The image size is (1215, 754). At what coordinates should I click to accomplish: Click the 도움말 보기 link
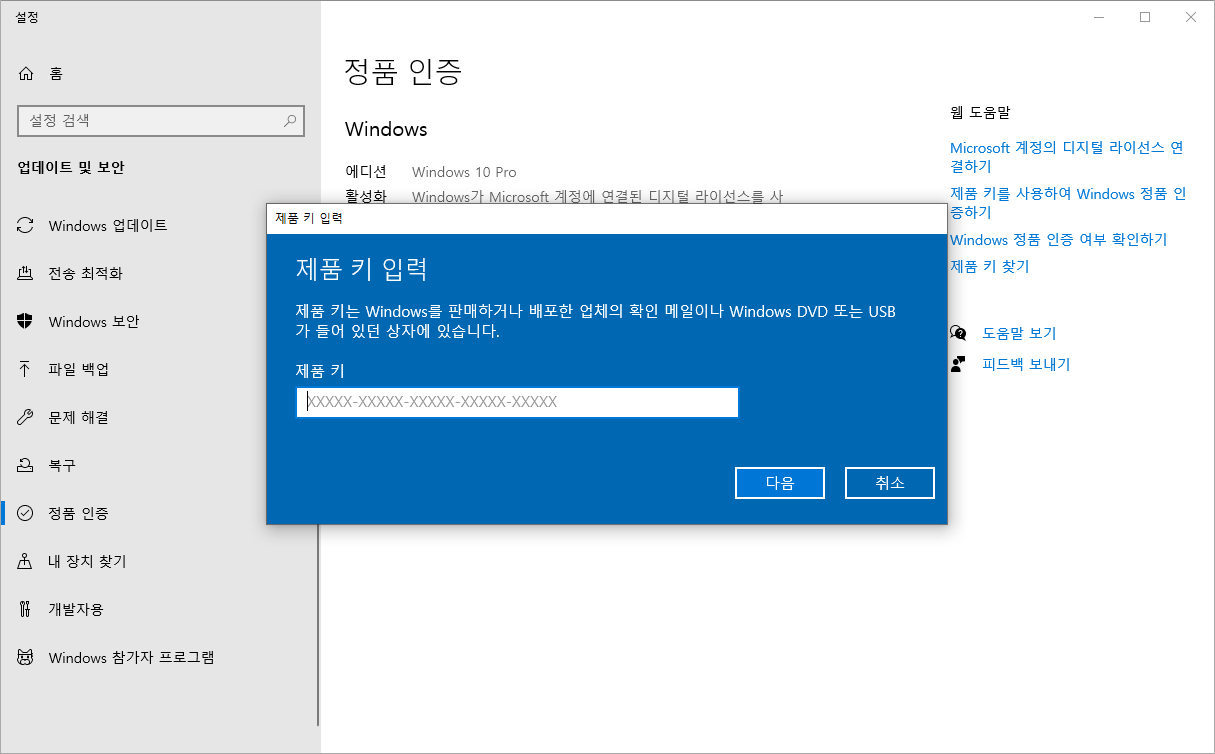1019,333
